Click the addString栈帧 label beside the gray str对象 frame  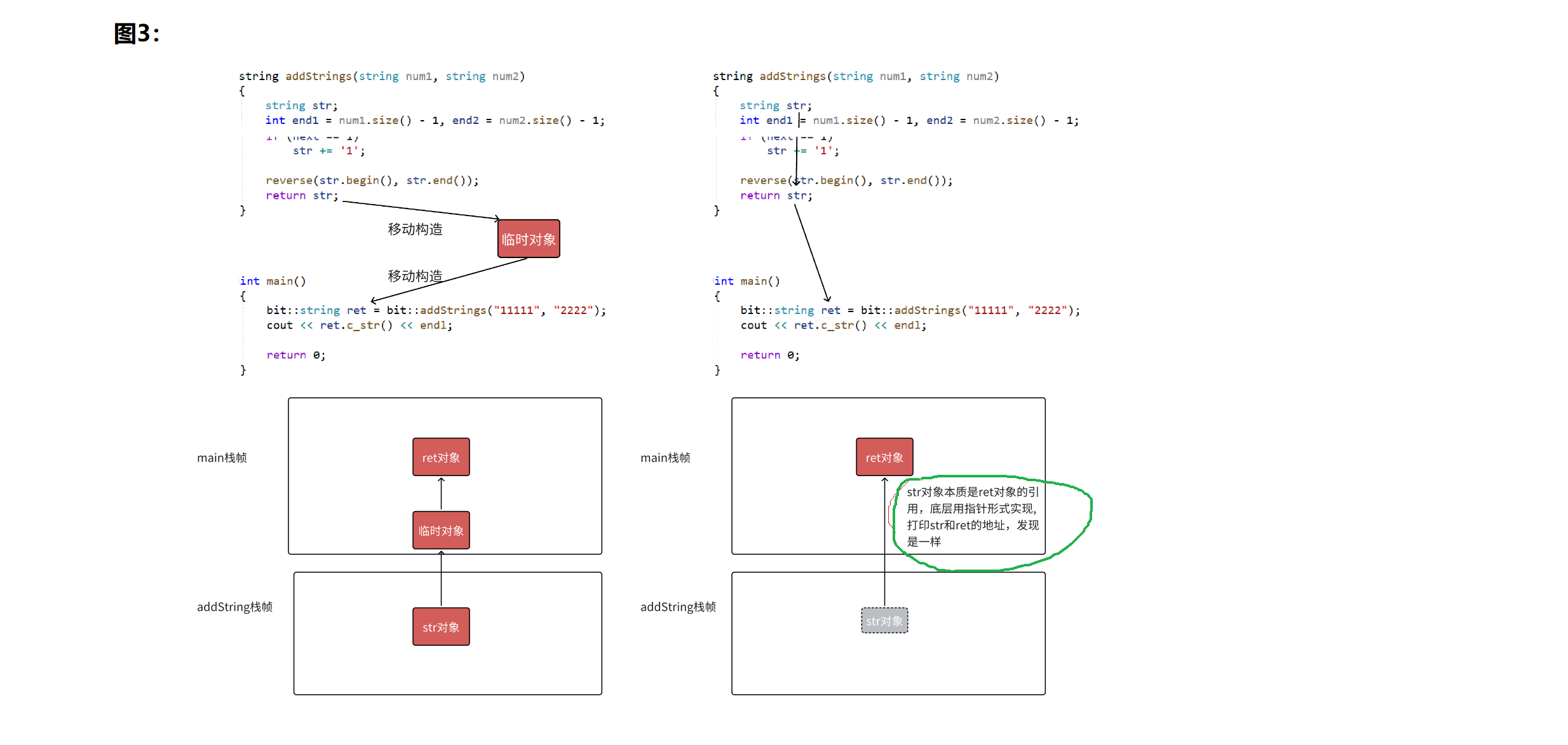[678, 606]
